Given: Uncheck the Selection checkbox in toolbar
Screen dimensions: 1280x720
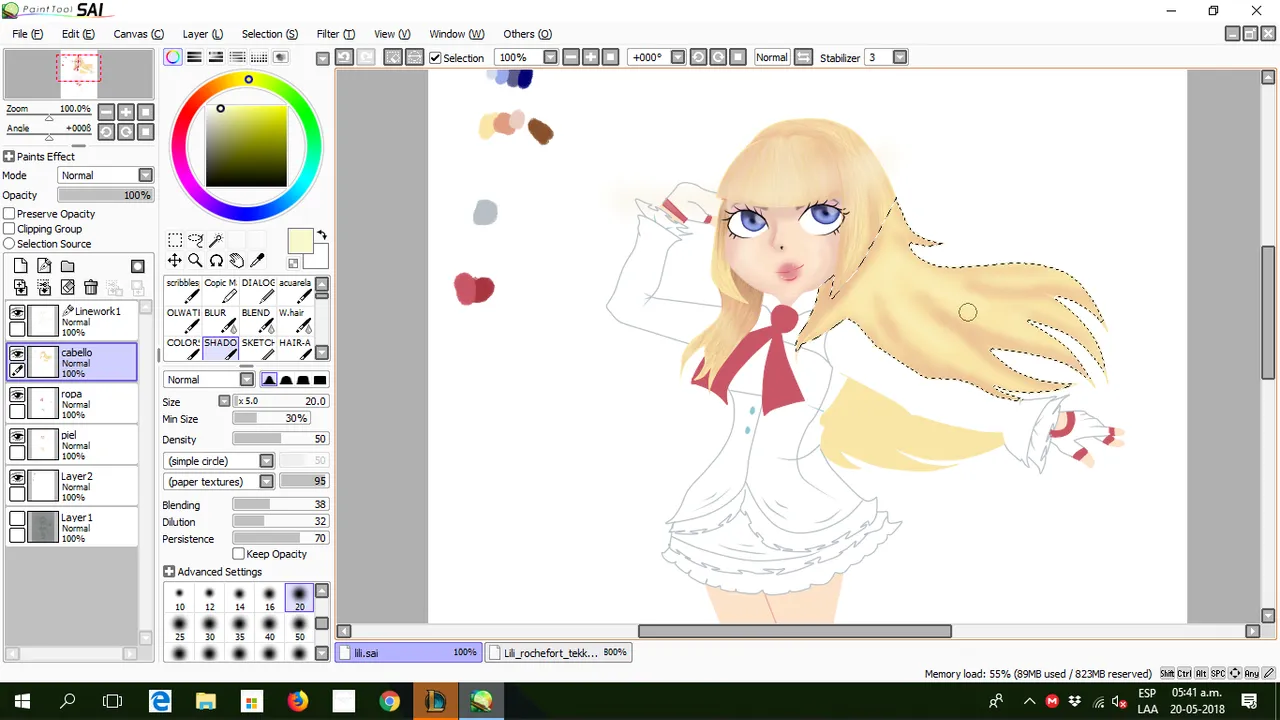Looking at the screenshot, I should click(435, 58).
